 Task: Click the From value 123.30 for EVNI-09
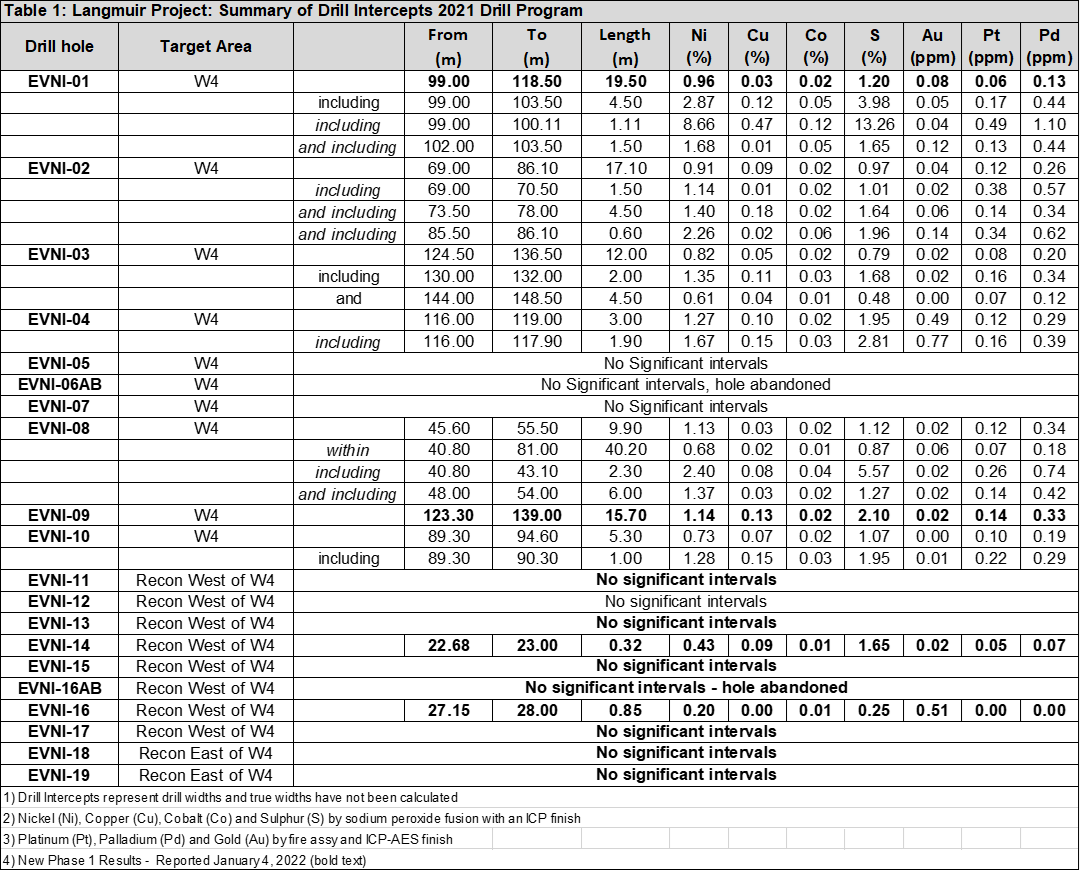click(x=448, y=515)
